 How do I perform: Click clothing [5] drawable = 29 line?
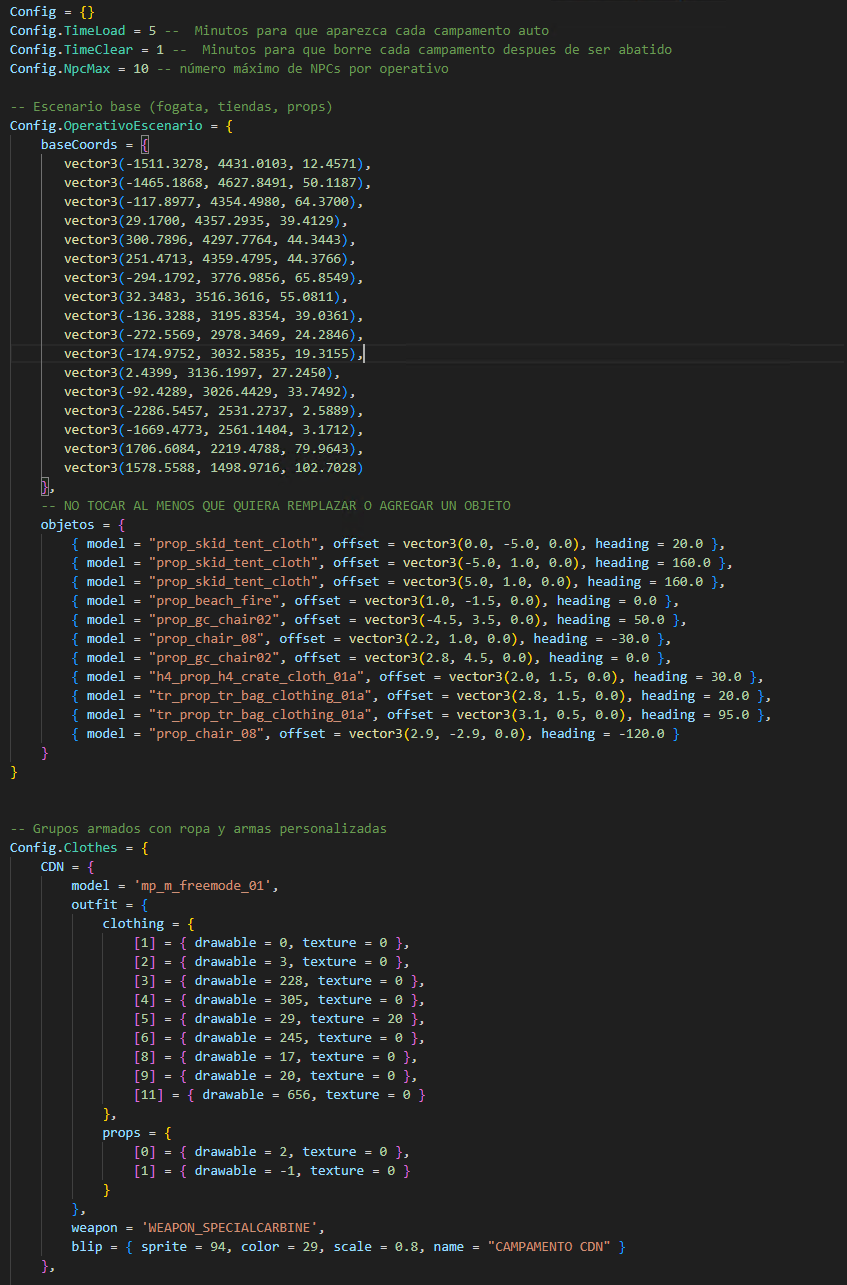click(279, 1019)
